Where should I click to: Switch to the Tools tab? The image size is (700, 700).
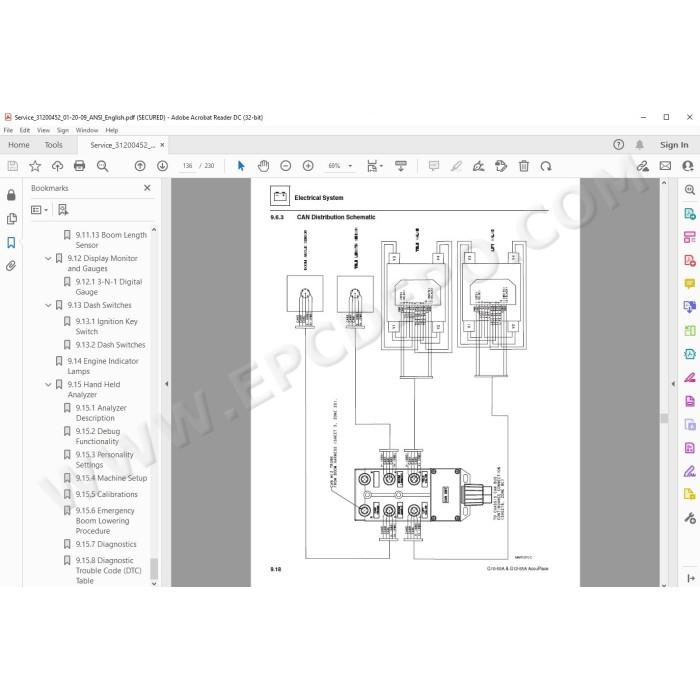pyautogui.click(x=53, y=145)
